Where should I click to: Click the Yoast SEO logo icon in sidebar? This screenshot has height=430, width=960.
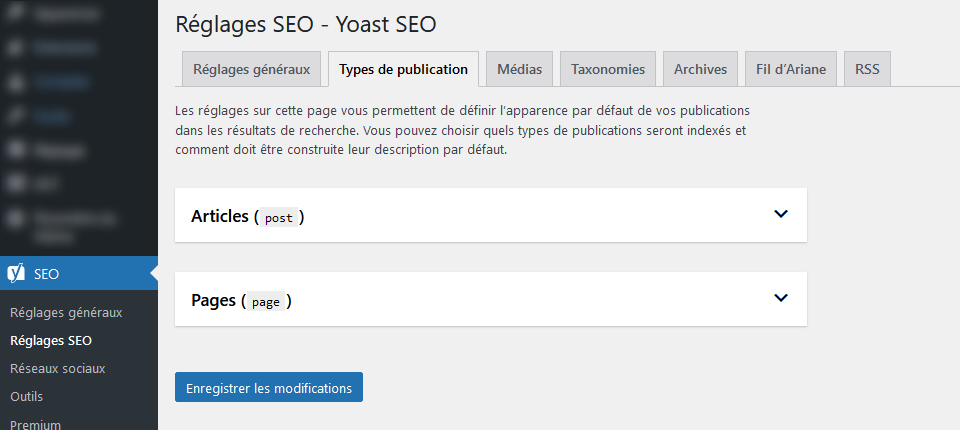[16, 274]
